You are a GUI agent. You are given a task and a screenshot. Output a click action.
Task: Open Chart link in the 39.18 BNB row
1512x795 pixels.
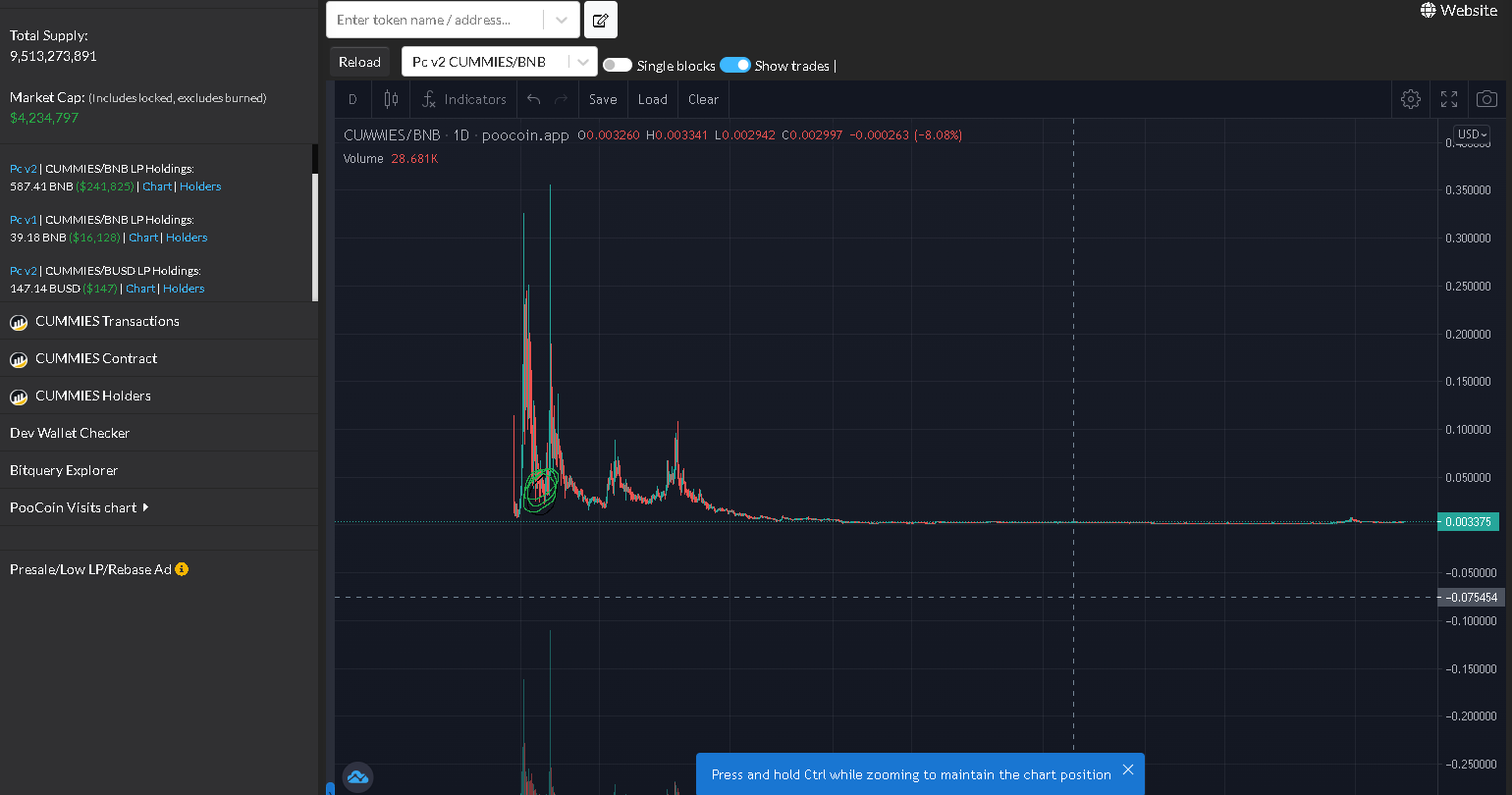tap(143, 238)
